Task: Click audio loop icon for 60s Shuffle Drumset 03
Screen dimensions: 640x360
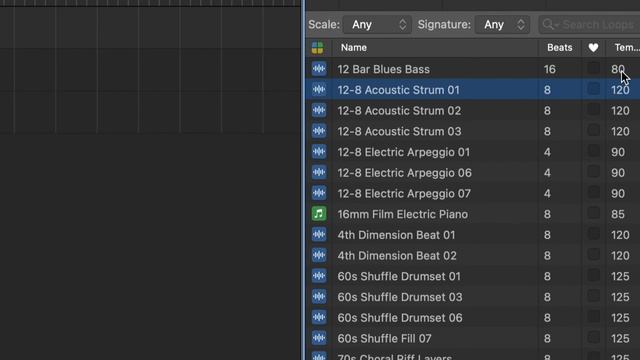Action: (x=319, y=297)
